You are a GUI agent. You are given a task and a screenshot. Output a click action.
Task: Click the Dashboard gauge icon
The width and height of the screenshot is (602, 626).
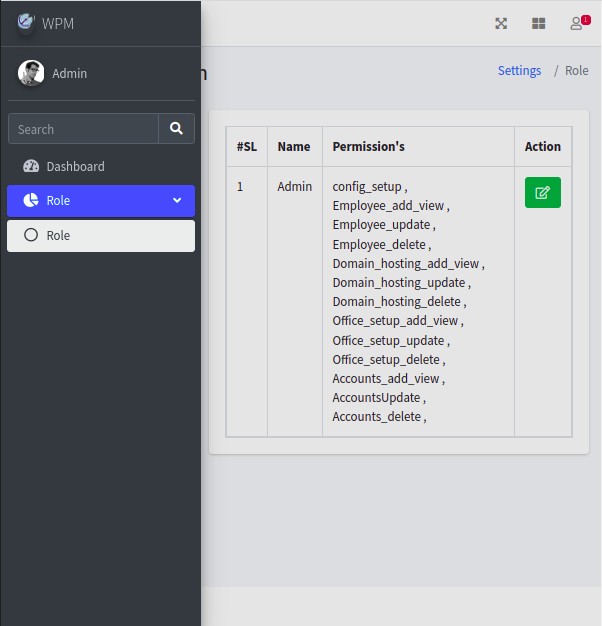[30, 167]
